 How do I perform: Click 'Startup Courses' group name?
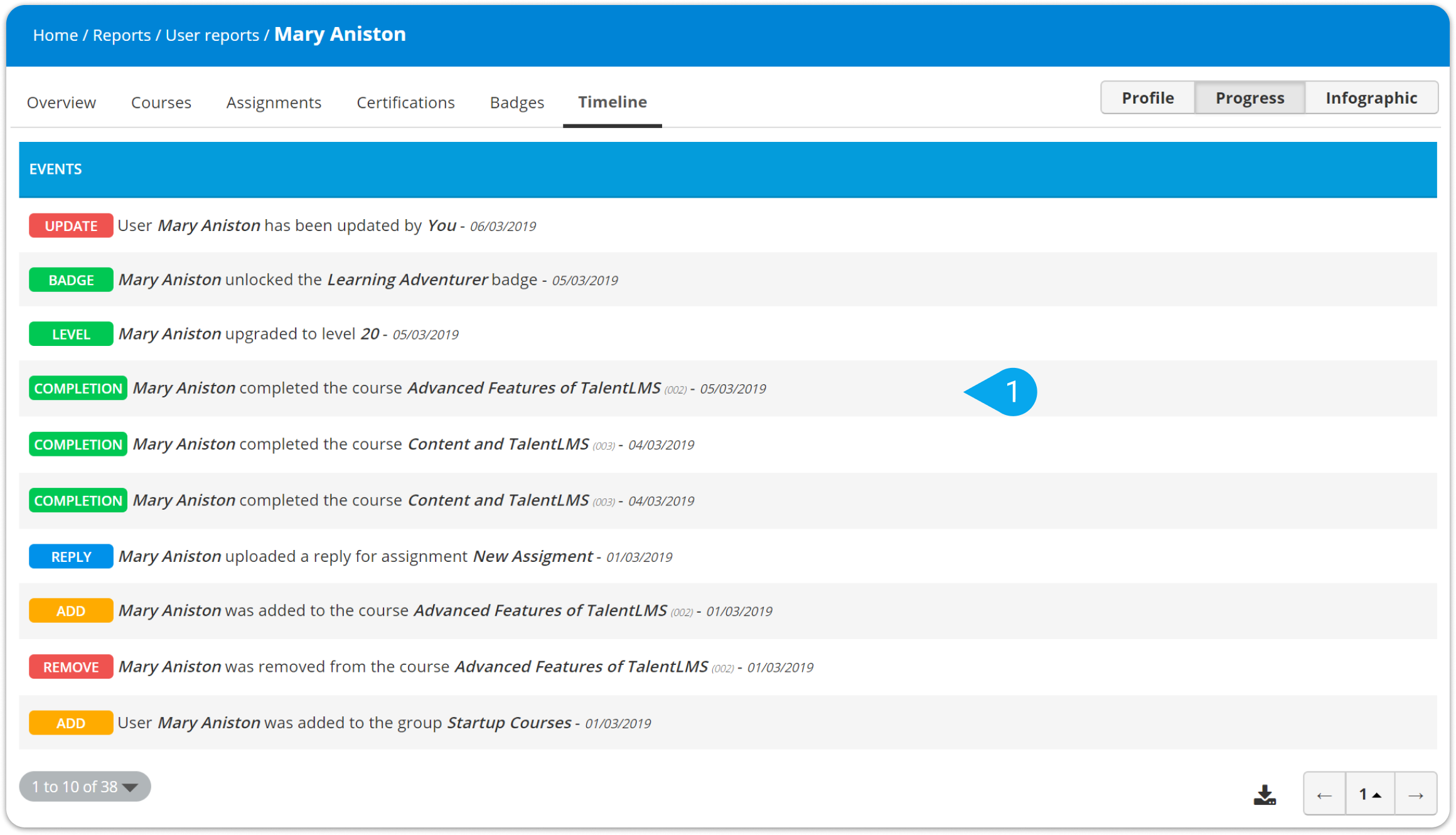point(509,723)
